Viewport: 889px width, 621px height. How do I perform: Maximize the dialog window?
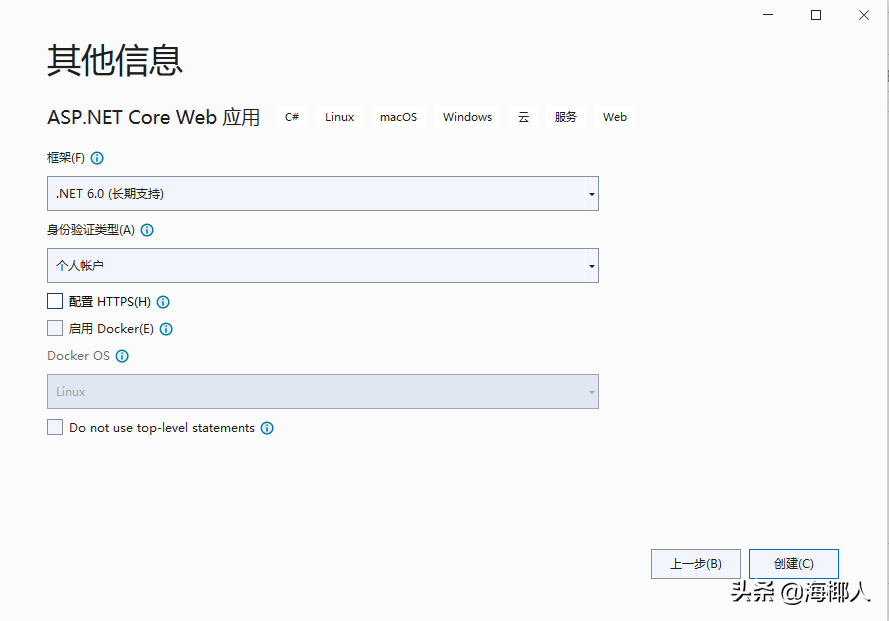(816, 15)
